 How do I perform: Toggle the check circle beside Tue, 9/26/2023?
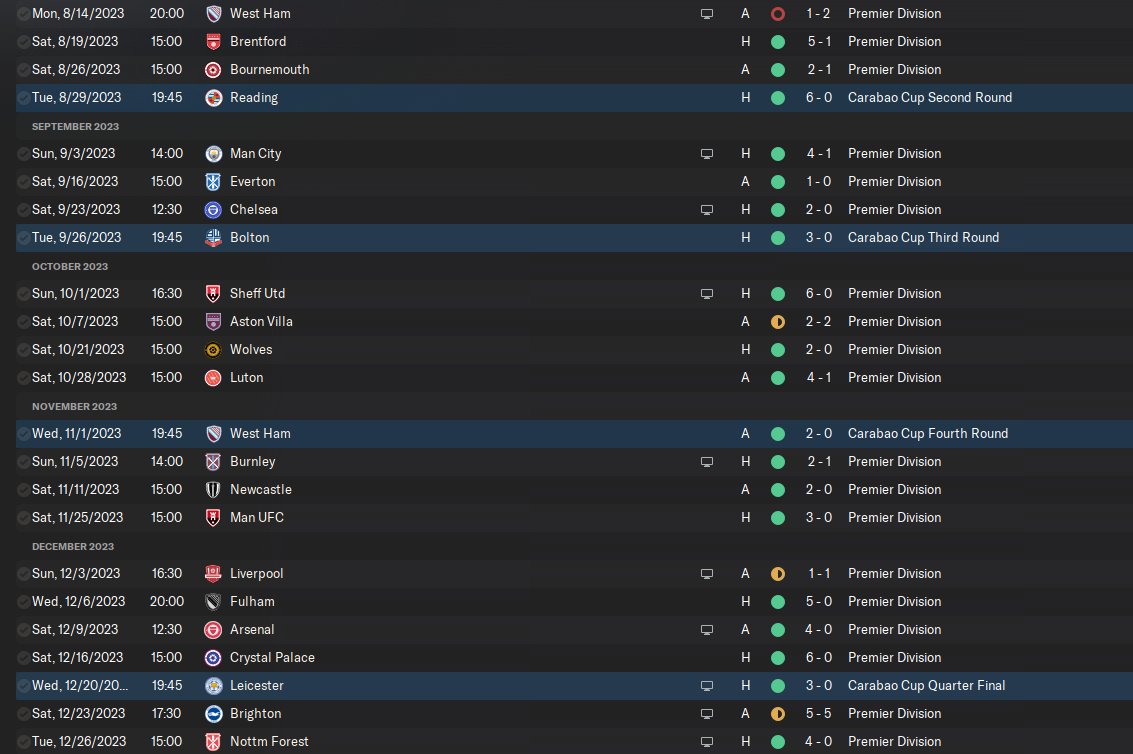pos(23,238)
